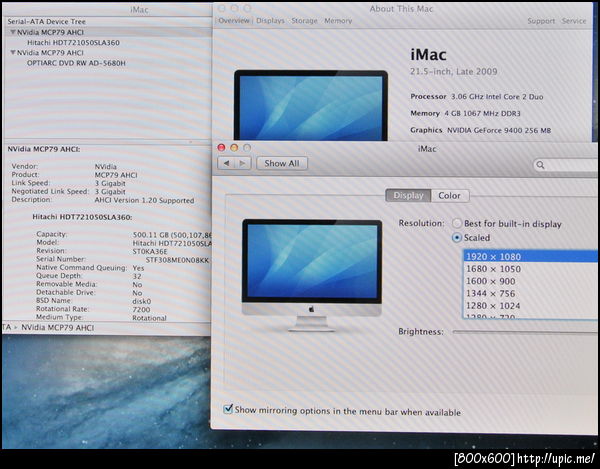Click the BSD Name value disk0
600x469 pixels.
142,301
